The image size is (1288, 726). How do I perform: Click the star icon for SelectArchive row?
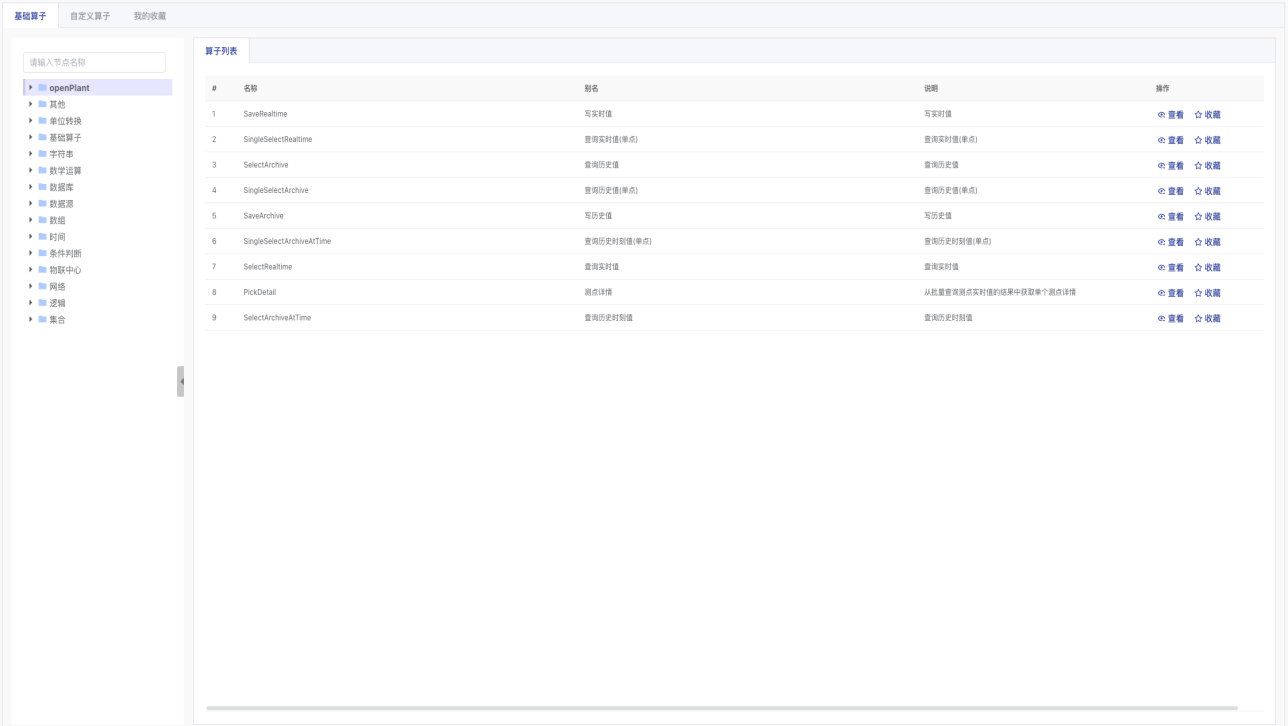pyautogui.click(x=1198, y=166)
